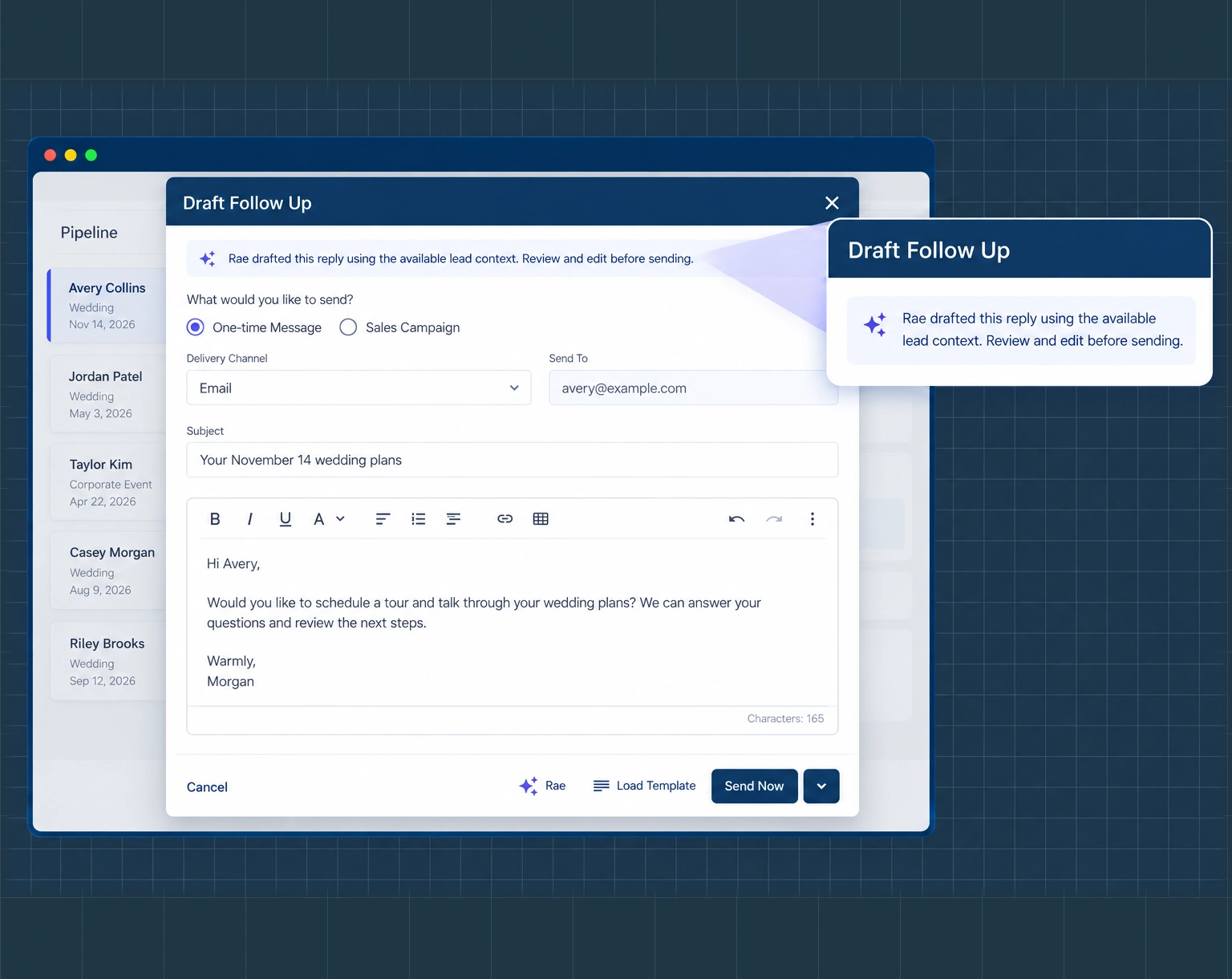Open the text color A menu
Viewport: 1232px width, 979px height.
[329, 519]
